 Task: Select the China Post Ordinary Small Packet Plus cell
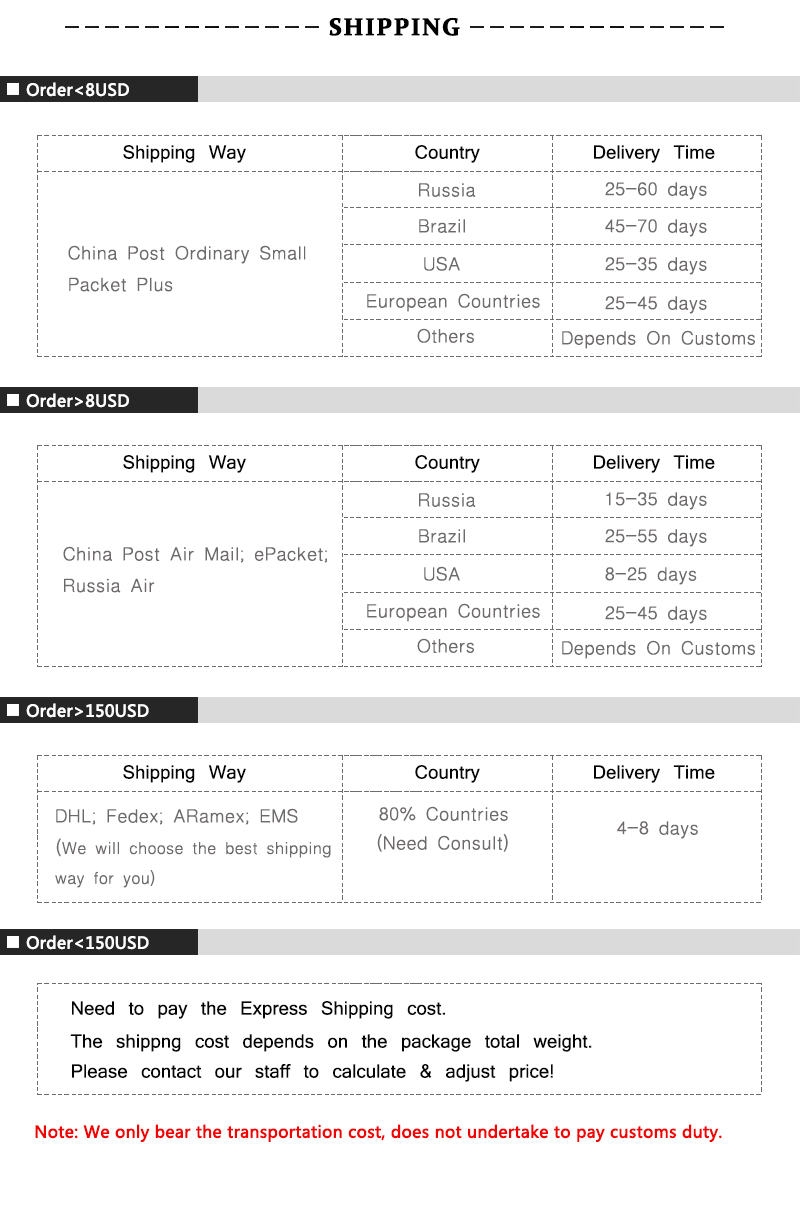187,269
